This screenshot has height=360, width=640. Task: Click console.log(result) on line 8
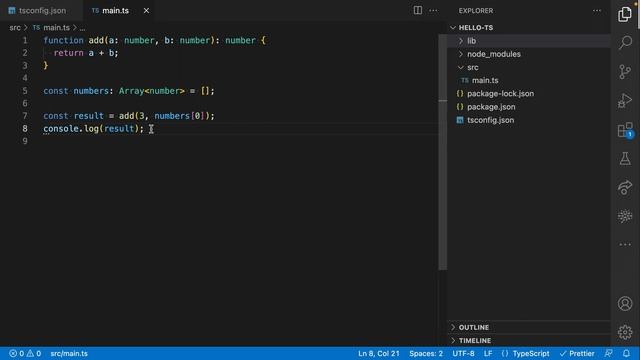tap(93, 129)
